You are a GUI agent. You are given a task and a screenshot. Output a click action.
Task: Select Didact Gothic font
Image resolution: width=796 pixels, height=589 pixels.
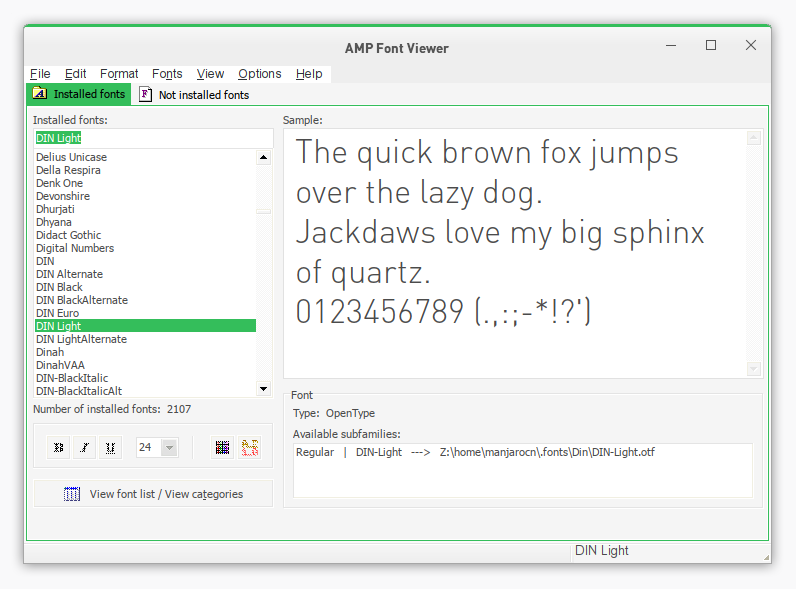pyautogui.click(x=145, y=235)
